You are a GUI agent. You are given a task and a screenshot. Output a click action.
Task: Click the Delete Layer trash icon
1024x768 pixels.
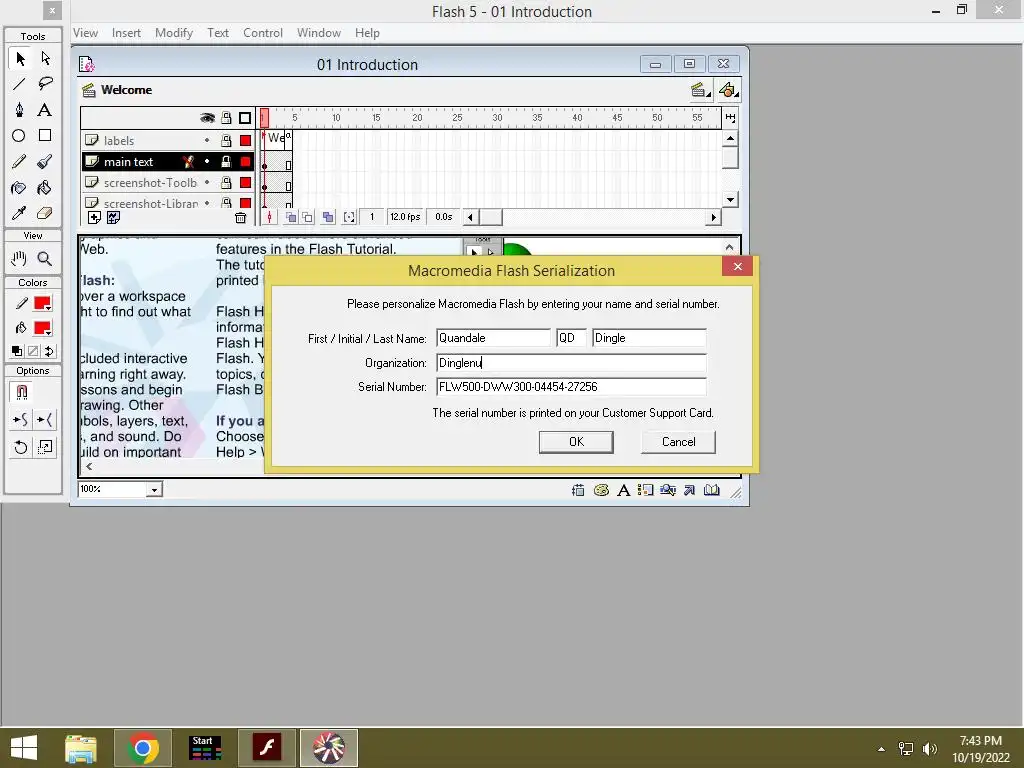[x=240, y=217]
